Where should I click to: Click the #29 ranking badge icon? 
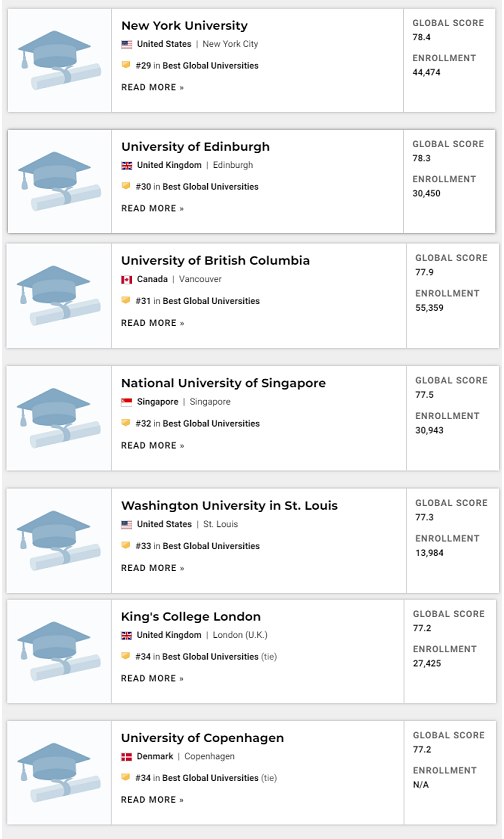tap(126, 65)
